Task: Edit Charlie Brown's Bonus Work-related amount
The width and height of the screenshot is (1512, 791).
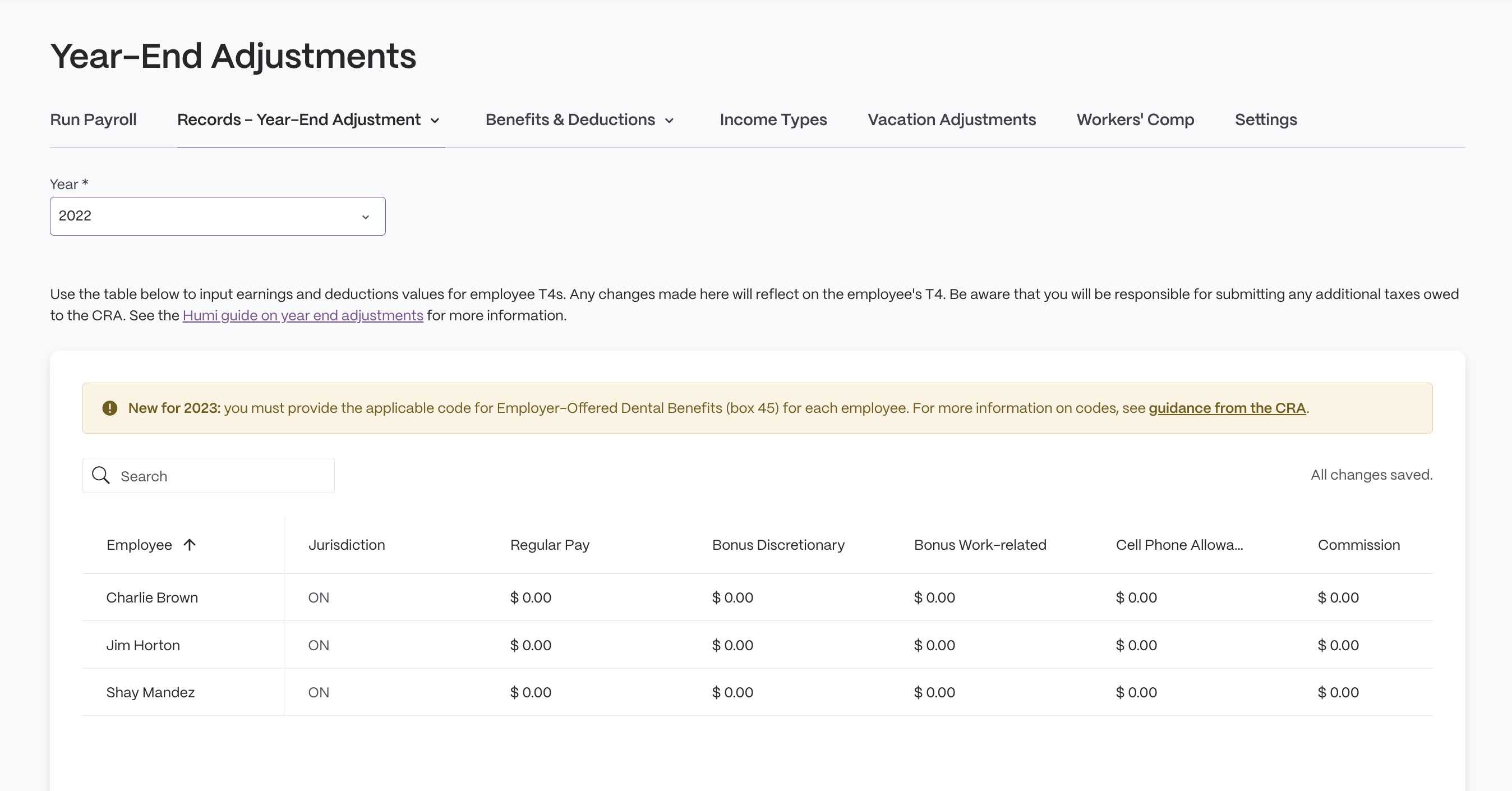Action: 934,598
